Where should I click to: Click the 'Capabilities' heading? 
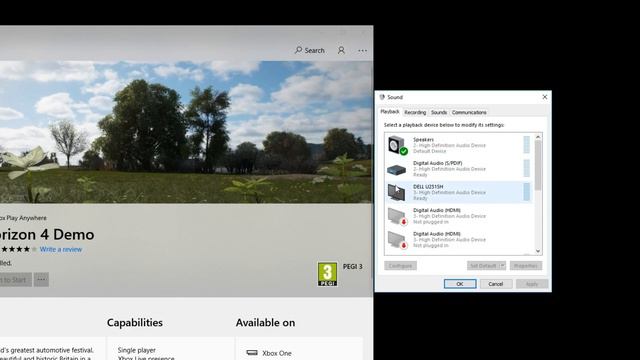point(135,322)
